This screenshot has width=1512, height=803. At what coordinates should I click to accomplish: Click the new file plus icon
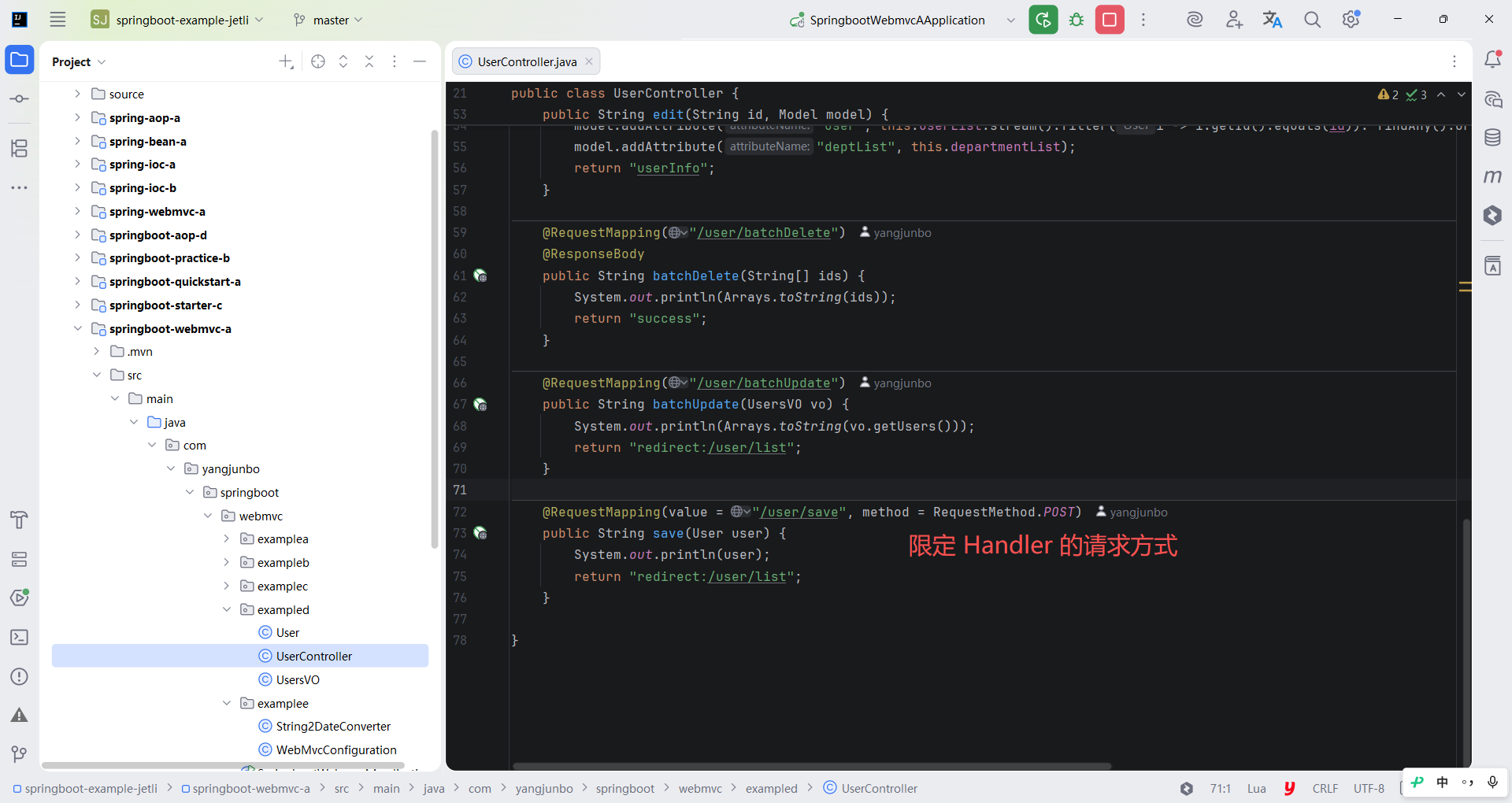286,61
